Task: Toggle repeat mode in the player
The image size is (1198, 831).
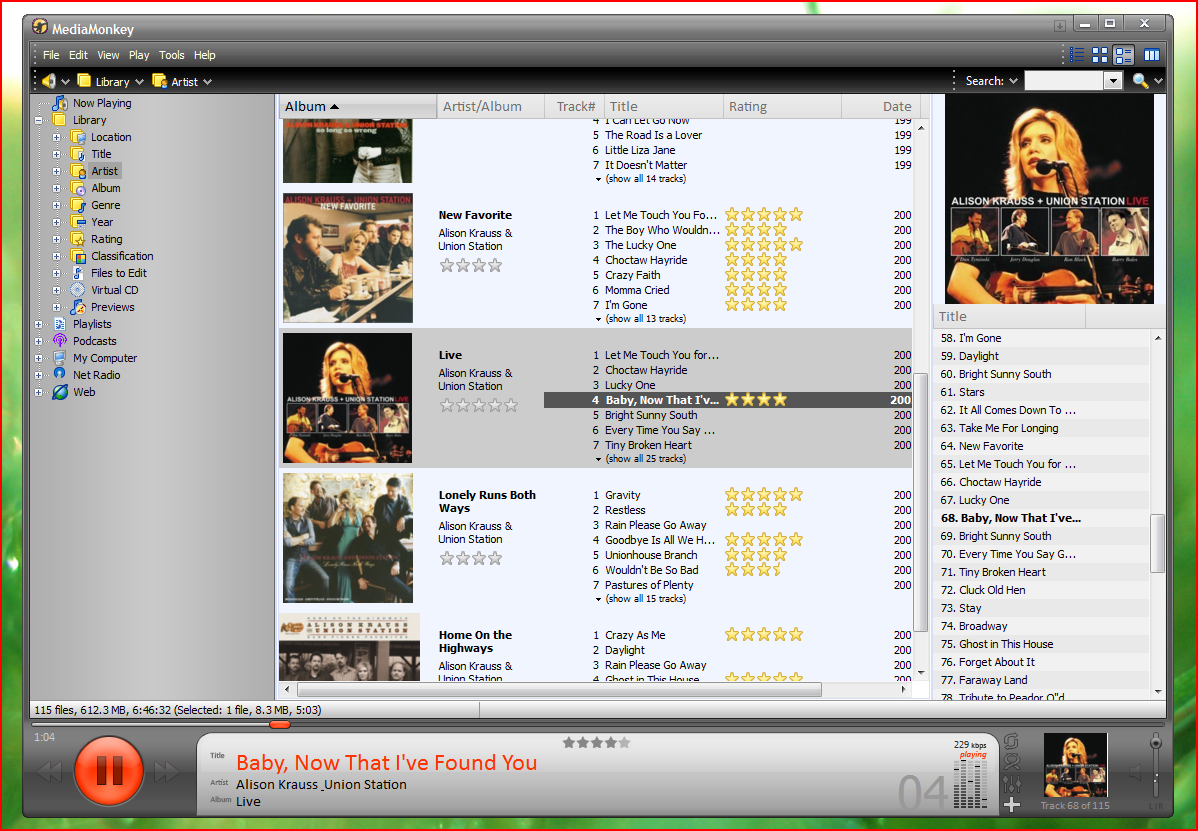Action: 1012,741
